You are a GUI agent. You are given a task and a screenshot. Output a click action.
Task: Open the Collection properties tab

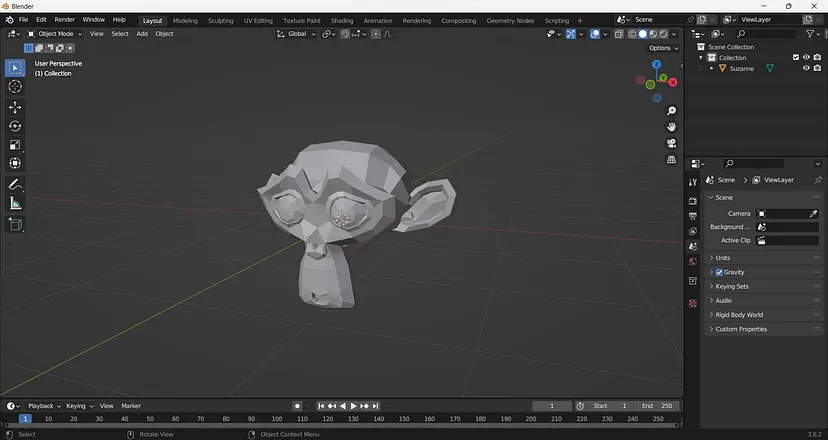click(693, 280)
